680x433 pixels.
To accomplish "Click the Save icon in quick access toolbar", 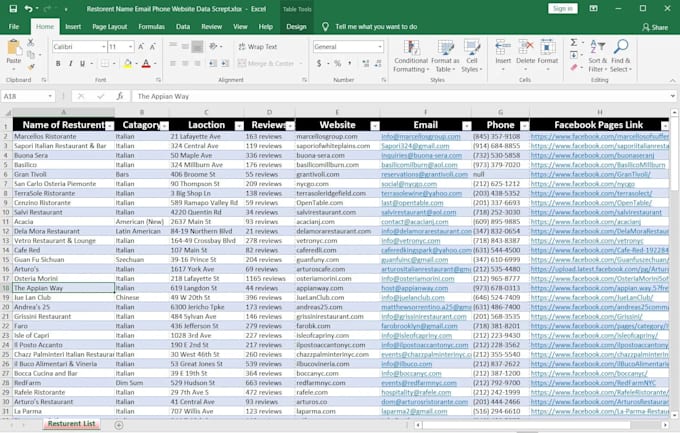I will click(13, 9).
